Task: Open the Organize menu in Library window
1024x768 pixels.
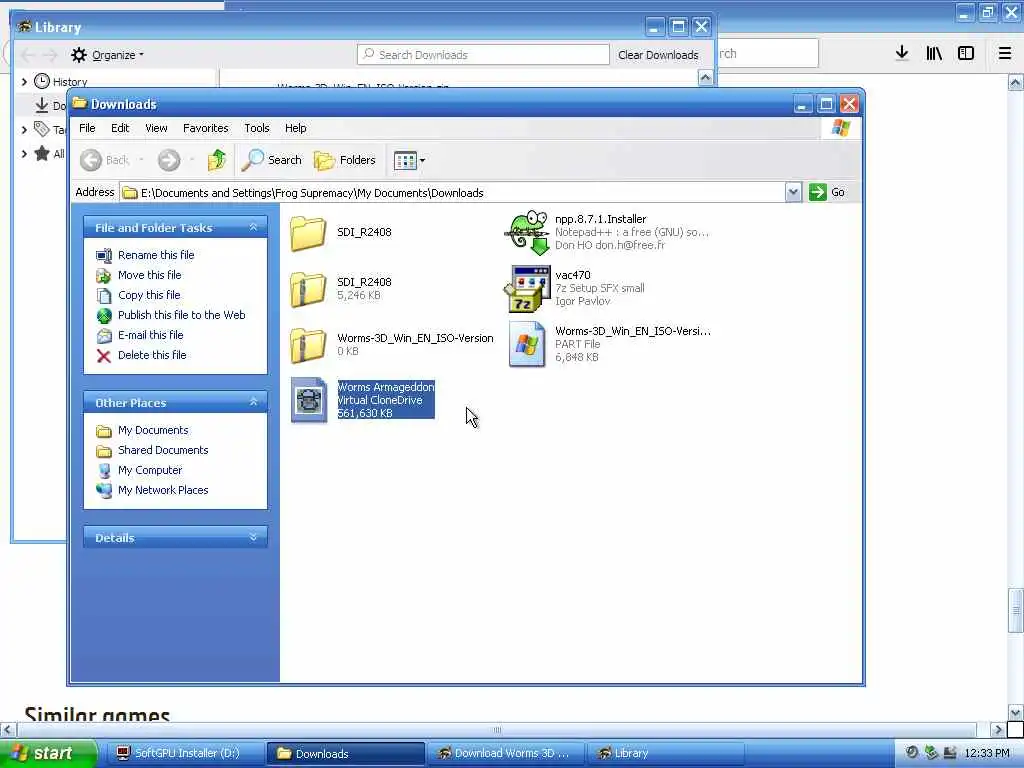Action: (x=108, y=55)
